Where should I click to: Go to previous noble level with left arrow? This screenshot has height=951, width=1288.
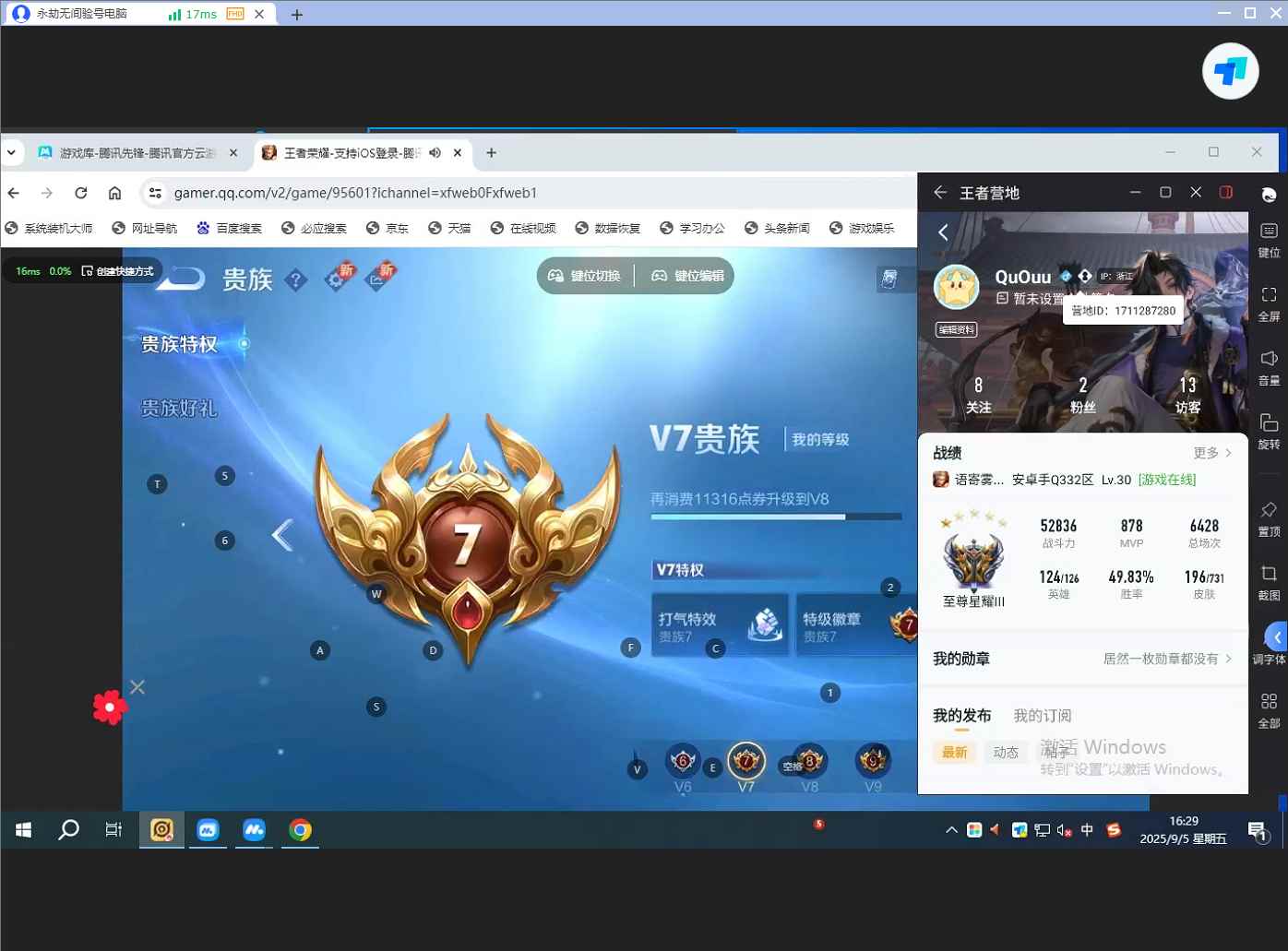click(282, 535)
